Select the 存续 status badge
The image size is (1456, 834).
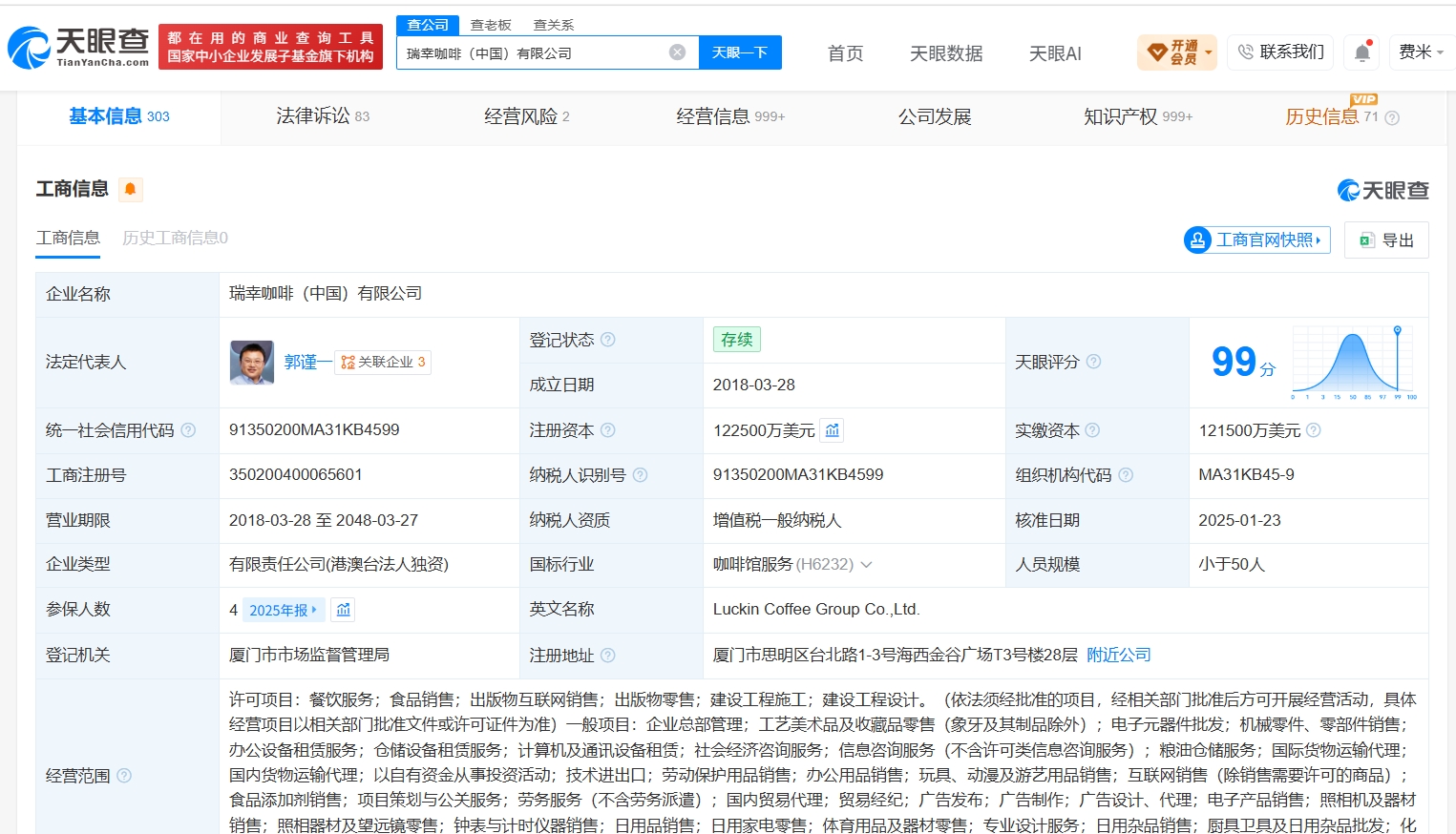(737, 340)
